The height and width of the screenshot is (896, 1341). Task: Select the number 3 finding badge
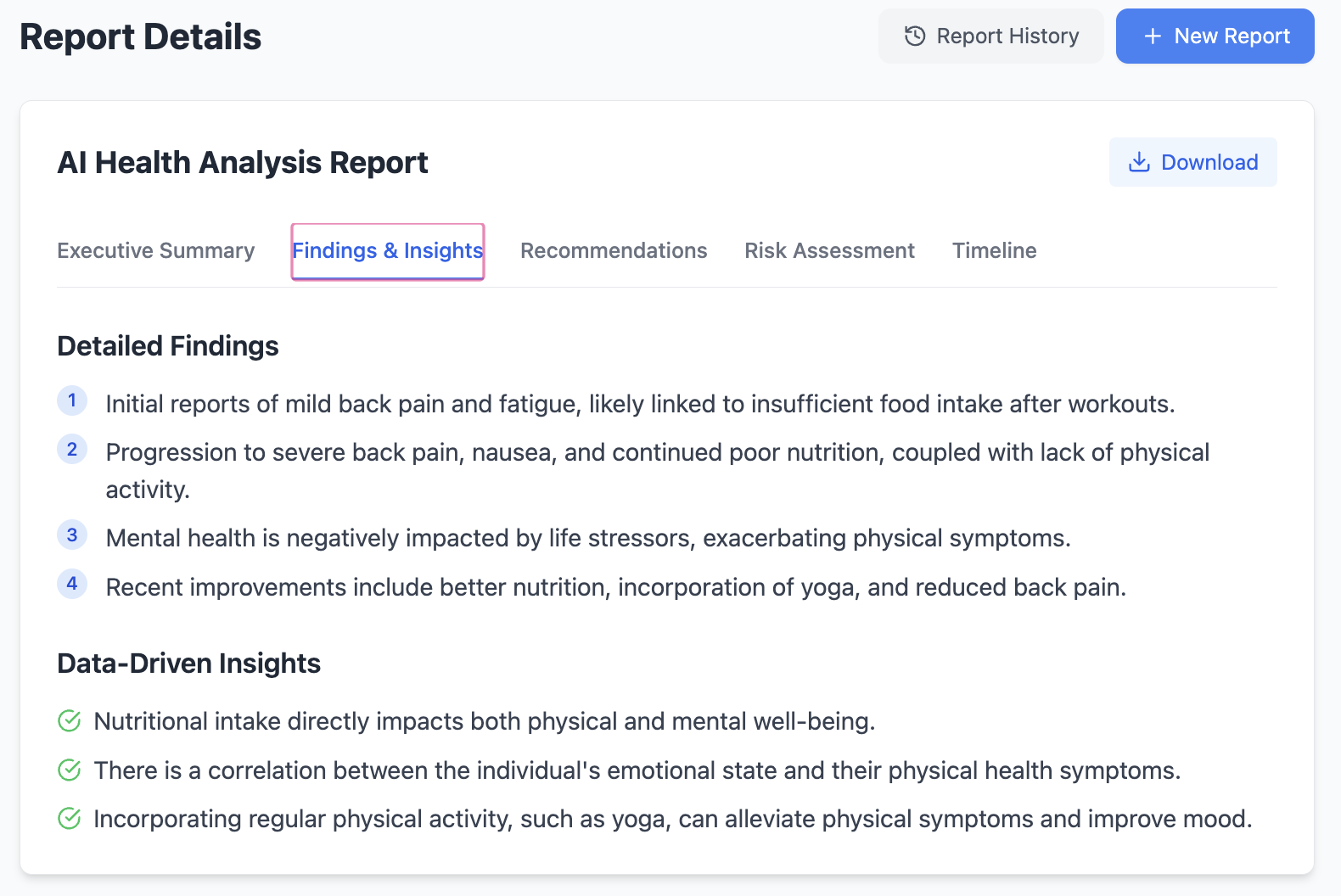tap(72, 535)
